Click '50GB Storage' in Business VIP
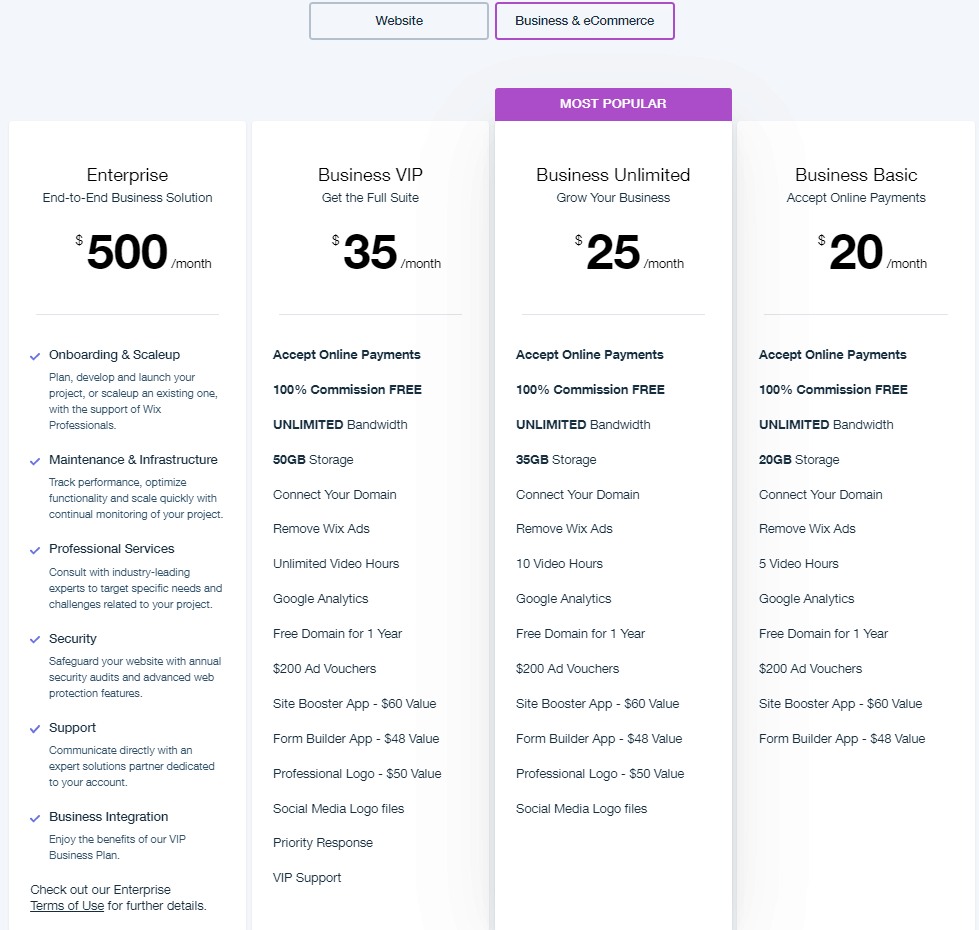This screenshot has width=979, height=930. point(313,459)
